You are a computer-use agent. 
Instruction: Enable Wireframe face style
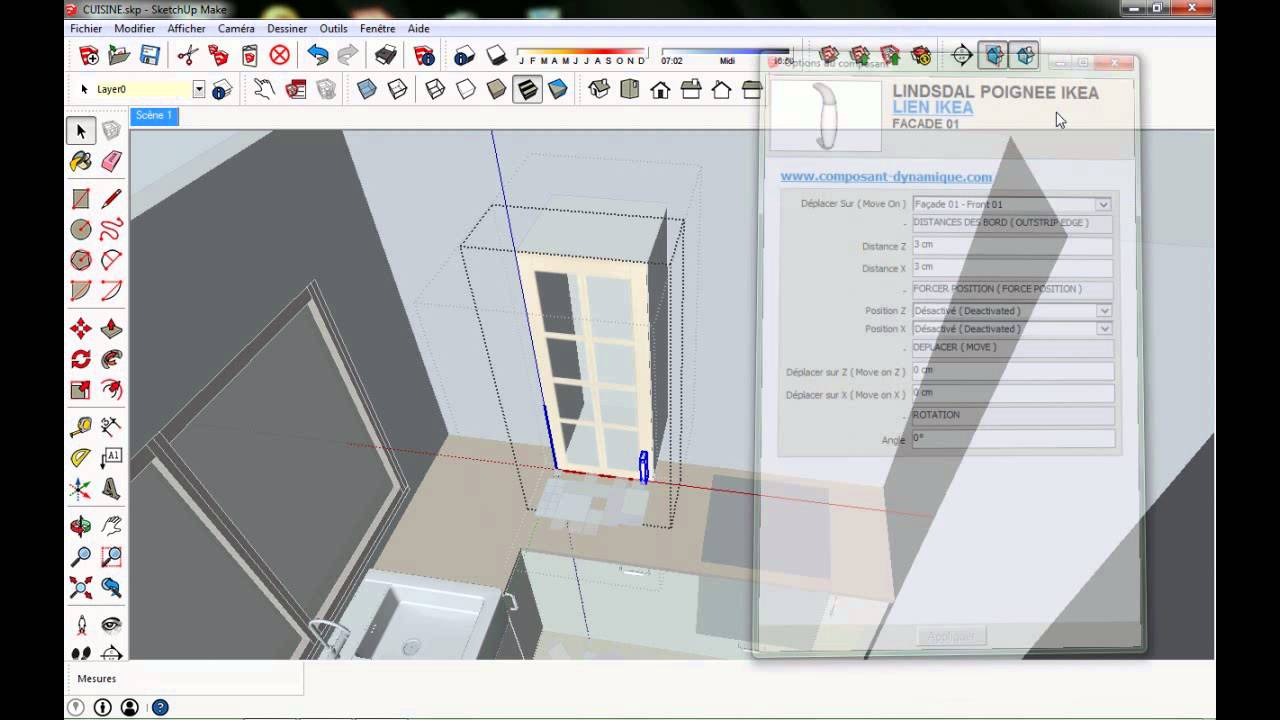click(435, 89)
